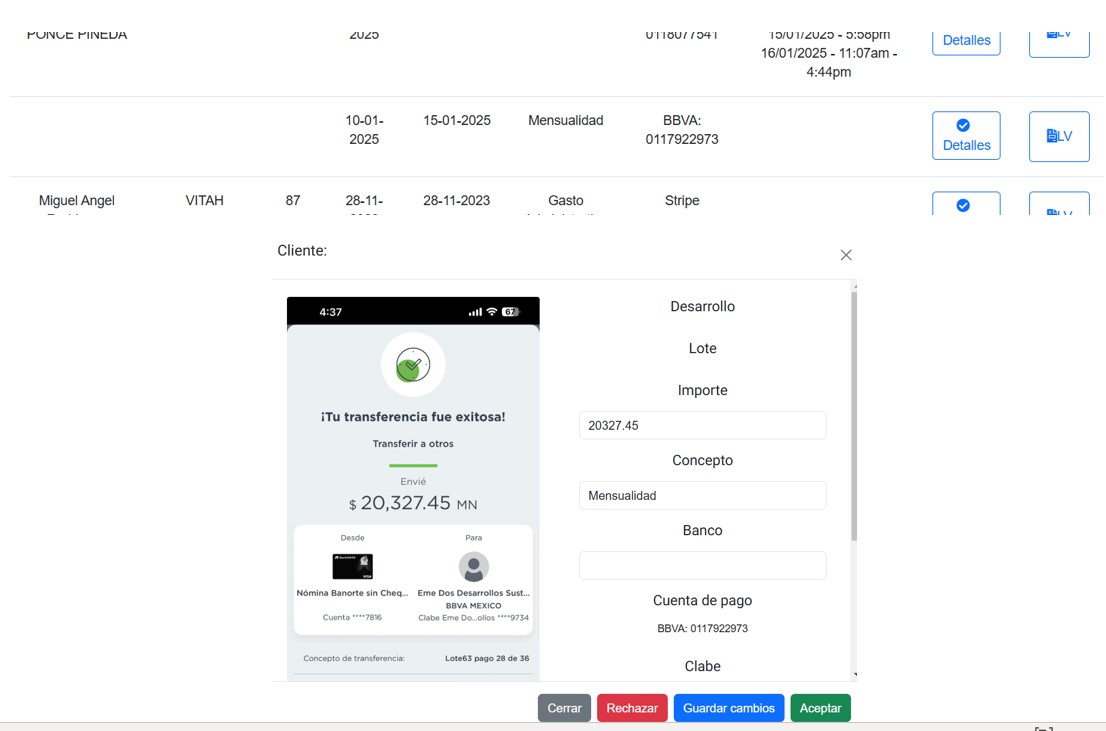This screenshot has width=1106, height=731.
Task: Reject the payment with the Rechazar button
Action: pyautogui.click(x=632, y=708)
